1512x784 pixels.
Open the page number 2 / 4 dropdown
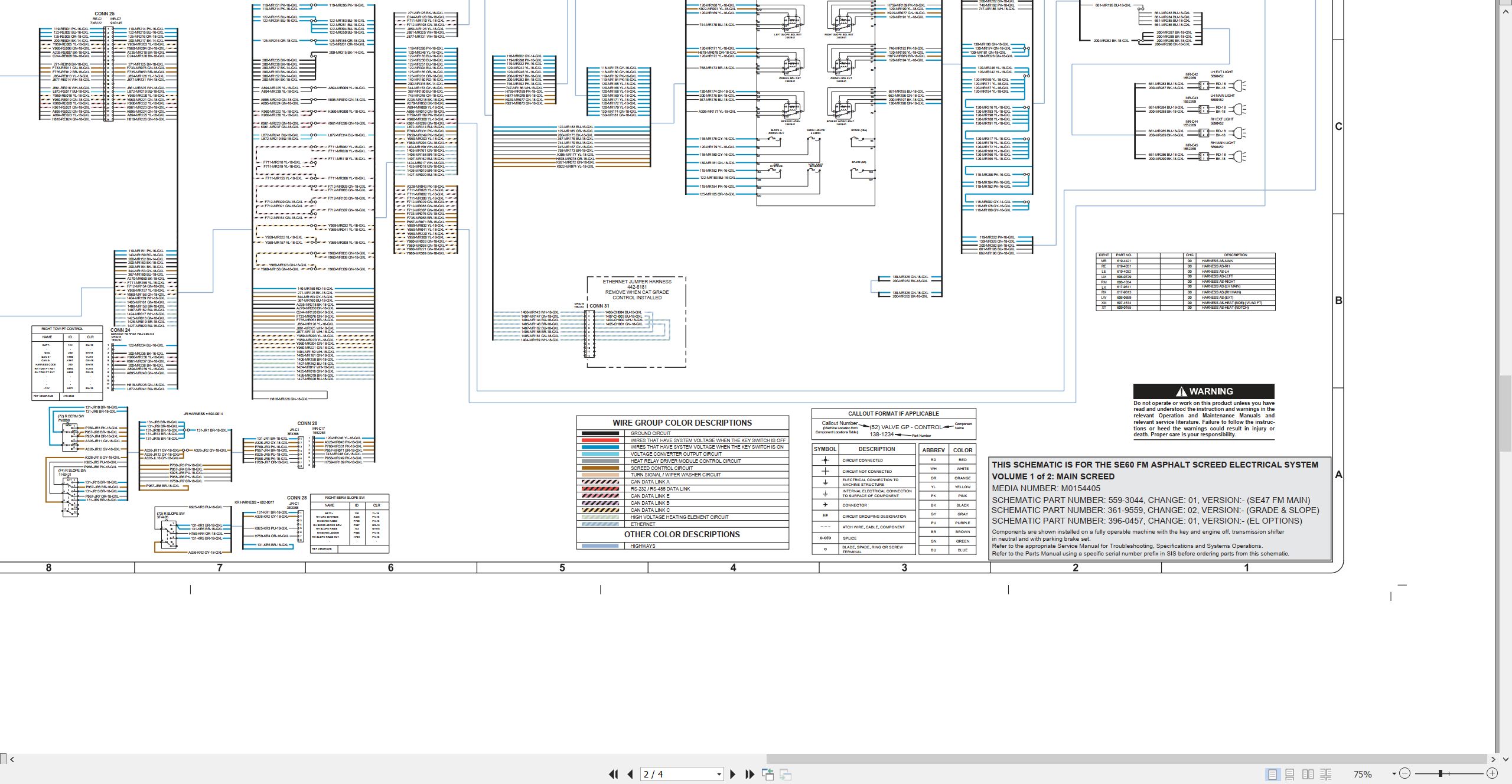(719, 775)
